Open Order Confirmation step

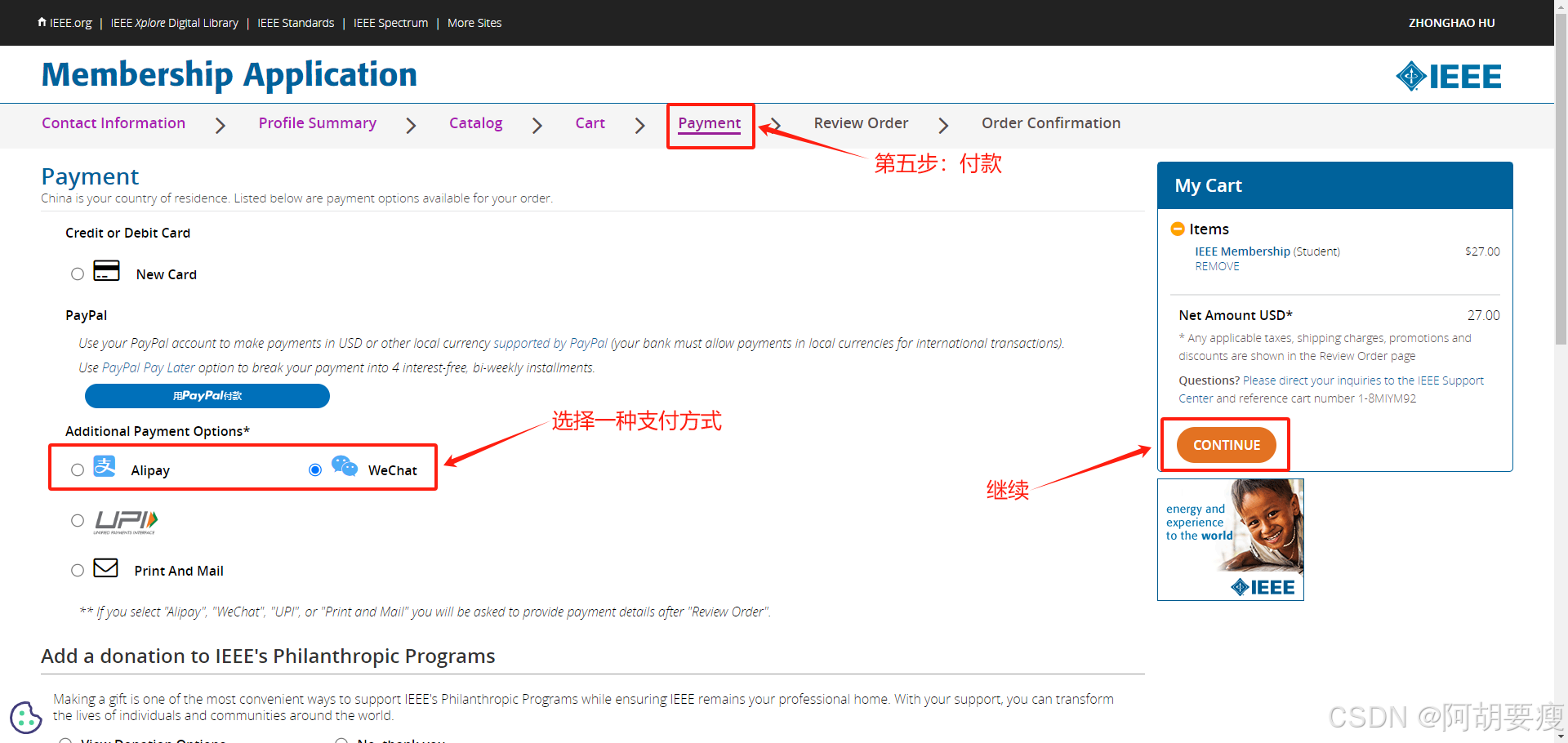(x=1051, y=123)
